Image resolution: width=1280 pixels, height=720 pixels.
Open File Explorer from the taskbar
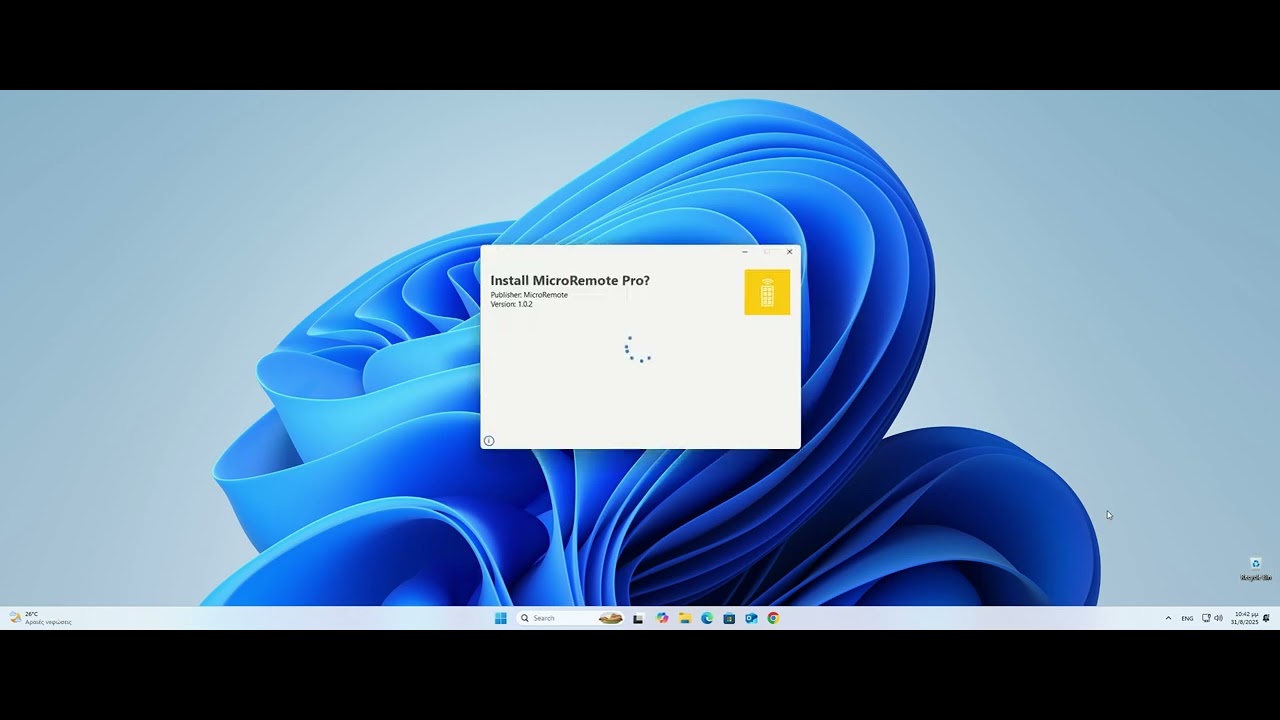click(685, 618)
